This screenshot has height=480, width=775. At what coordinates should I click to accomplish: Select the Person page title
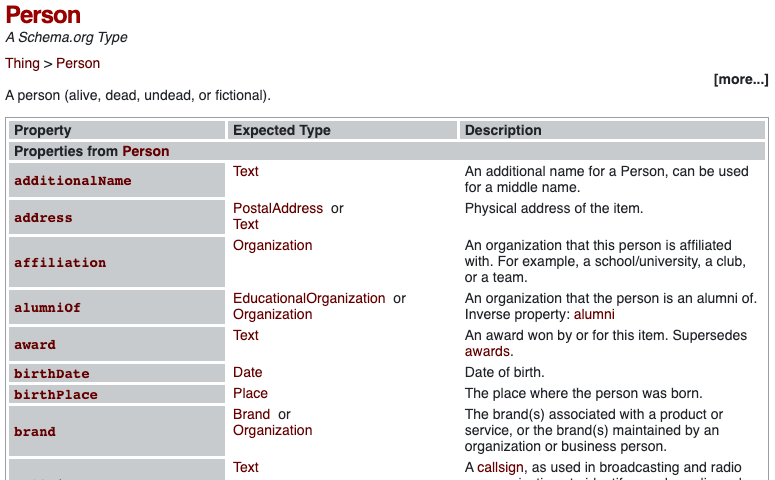coord(43,15)
